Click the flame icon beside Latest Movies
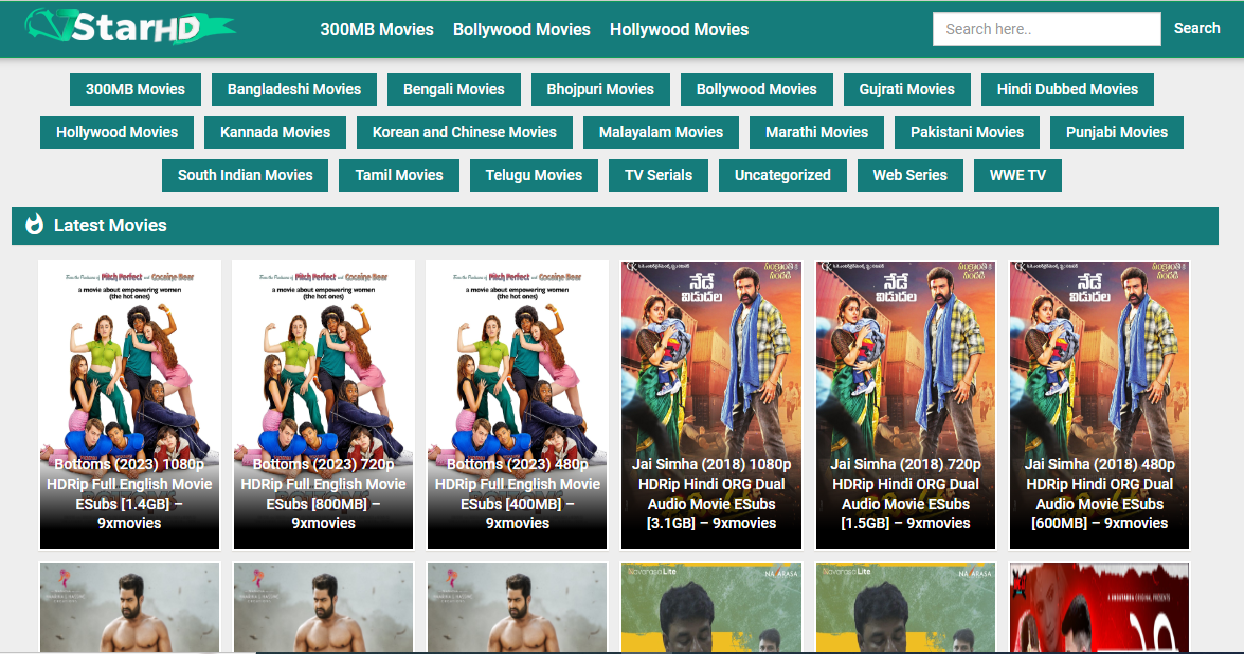 click(x=34, y=225)
